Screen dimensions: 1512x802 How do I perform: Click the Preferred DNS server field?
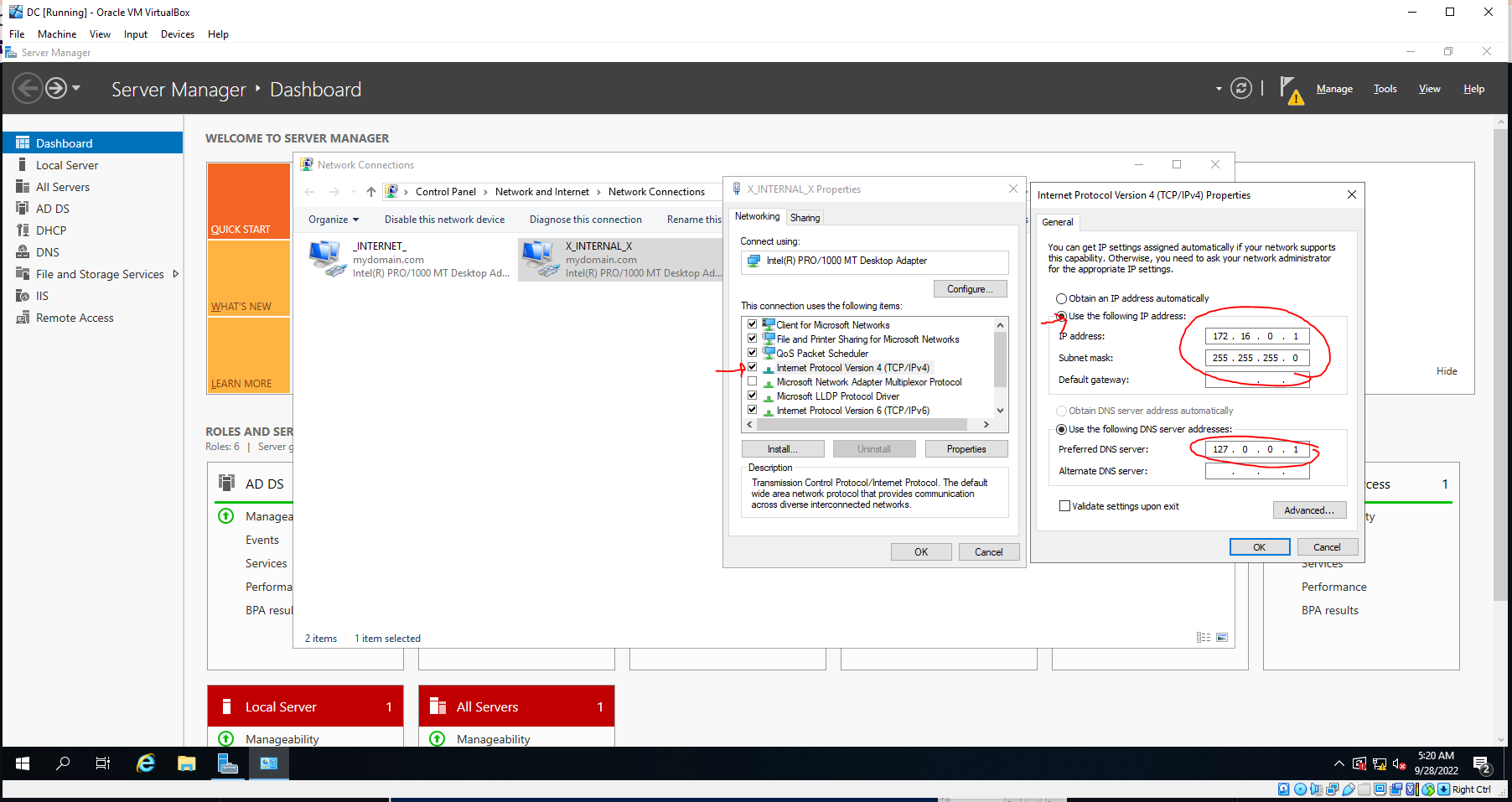1257,449
